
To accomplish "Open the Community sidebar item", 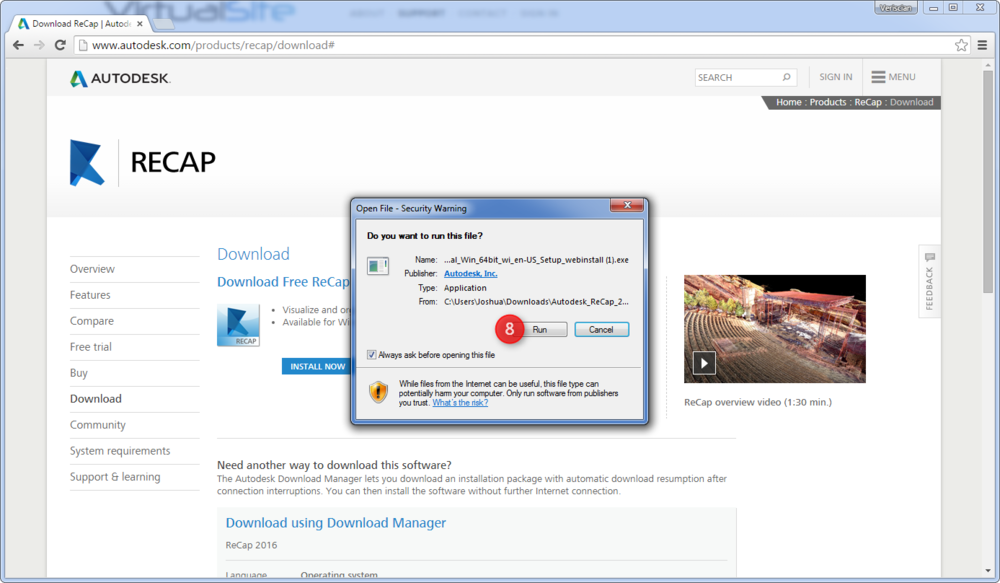I will [98, 425].
